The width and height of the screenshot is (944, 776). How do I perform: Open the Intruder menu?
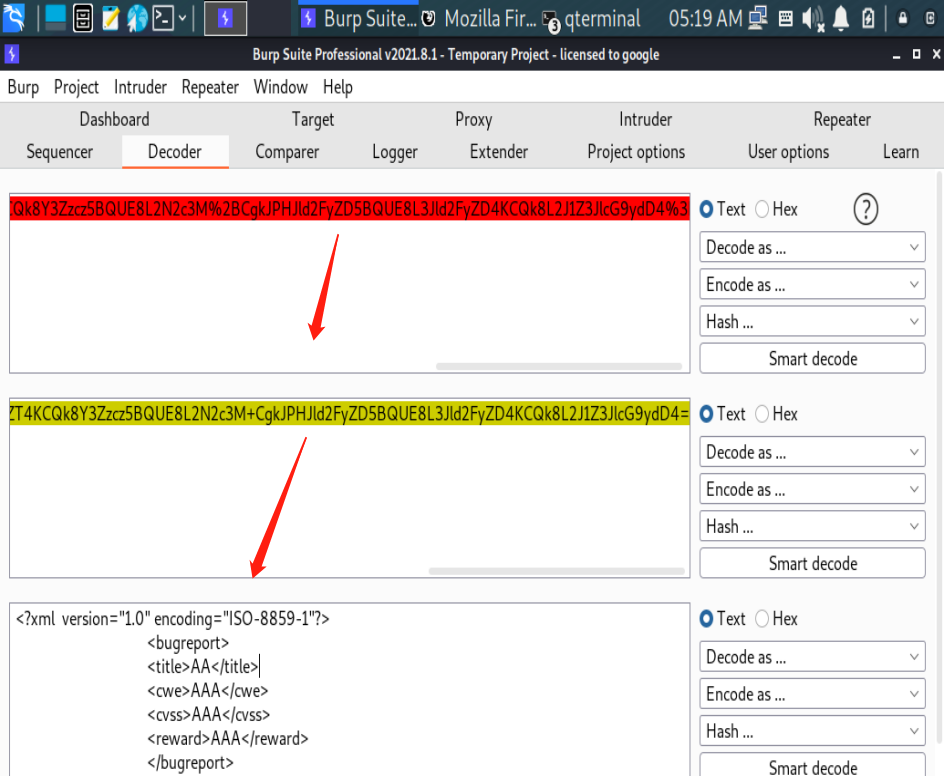(140, 87)
